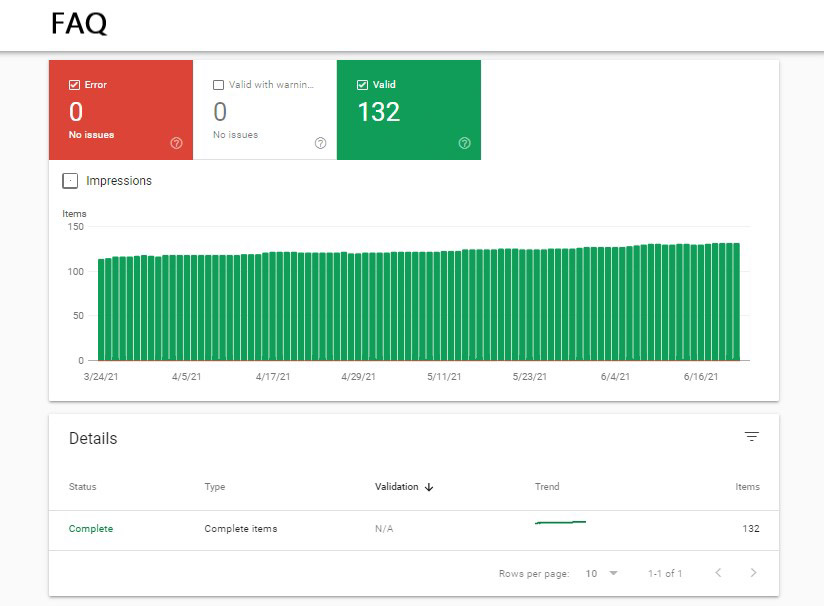This screenshot has height=606, width=824.
Task: Click help icon in green Valid card
Action: (x=464, y=143)
